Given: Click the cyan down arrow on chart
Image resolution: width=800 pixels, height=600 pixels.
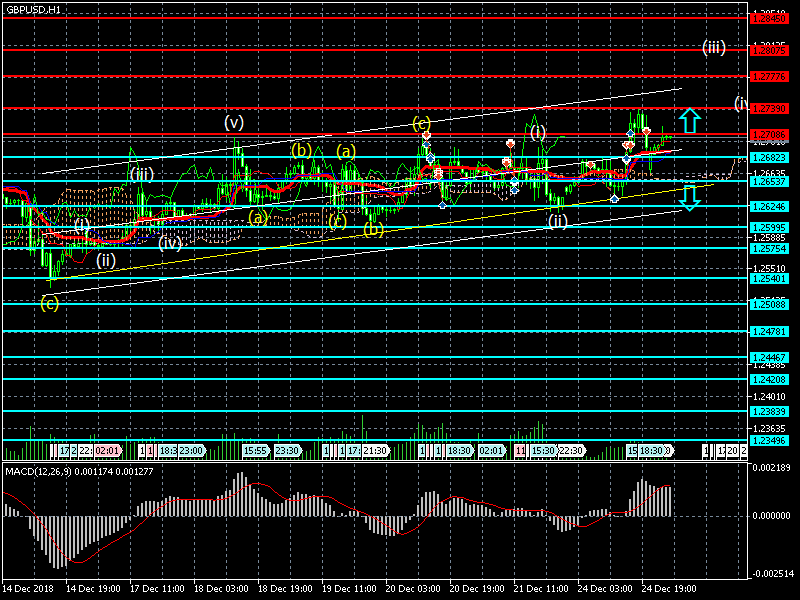Looking at the screenshot, I should [x=689, y=198].
